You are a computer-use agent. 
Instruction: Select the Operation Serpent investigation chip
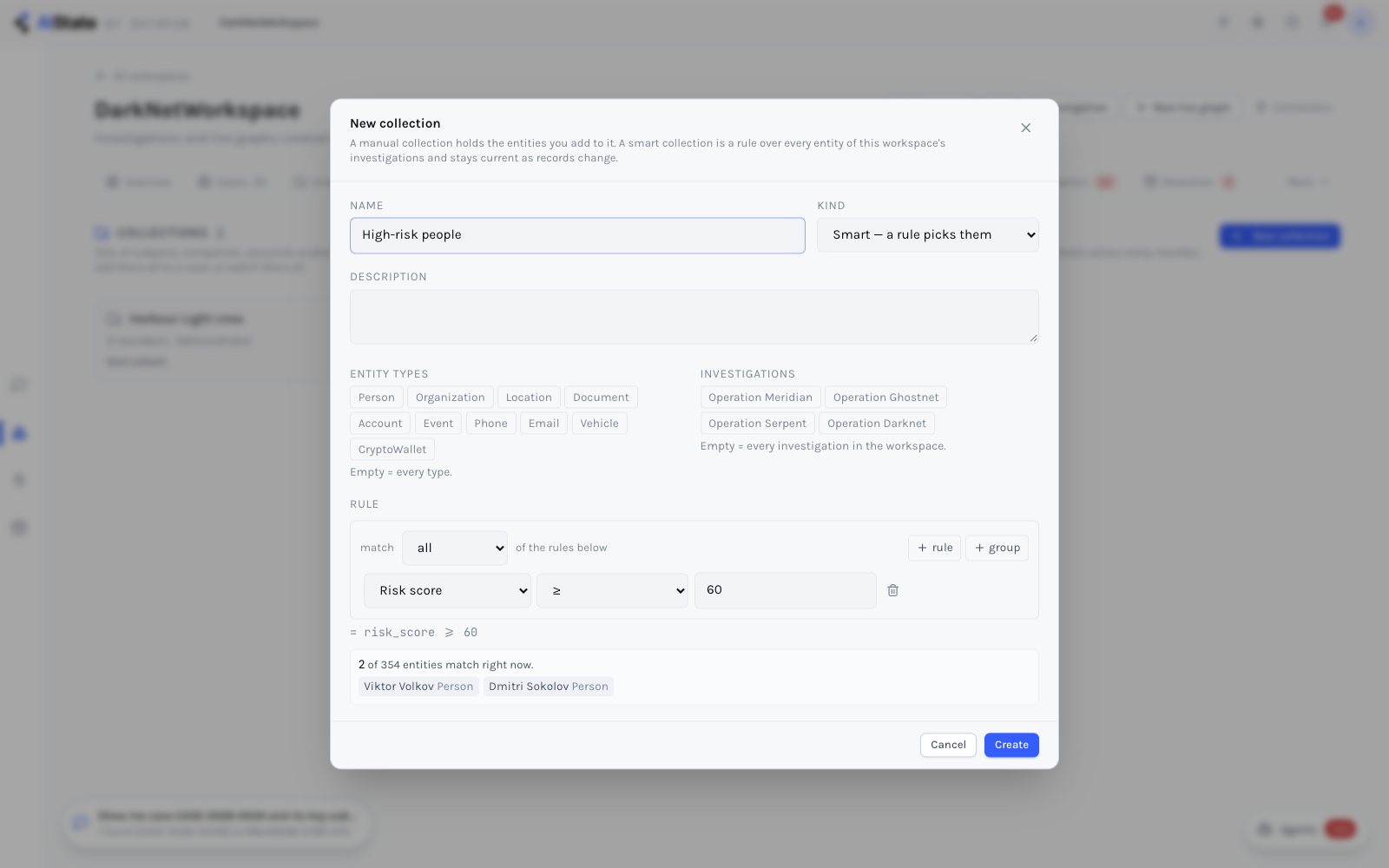pyautogui.click(x=757, y=424)
